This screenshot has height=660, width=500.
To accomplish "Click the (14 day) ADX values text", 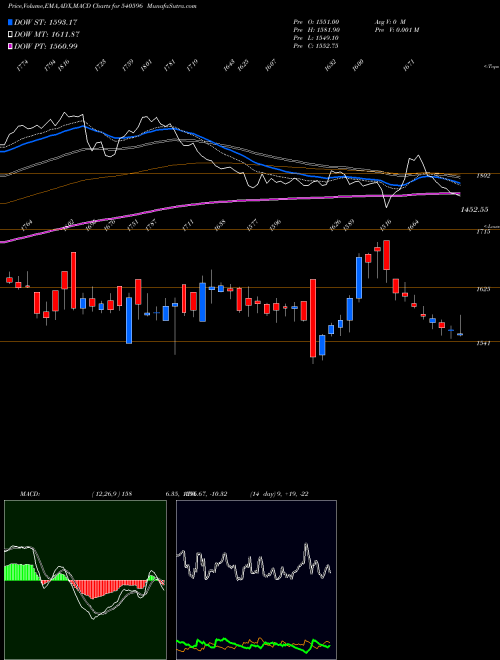I will 279,494.
